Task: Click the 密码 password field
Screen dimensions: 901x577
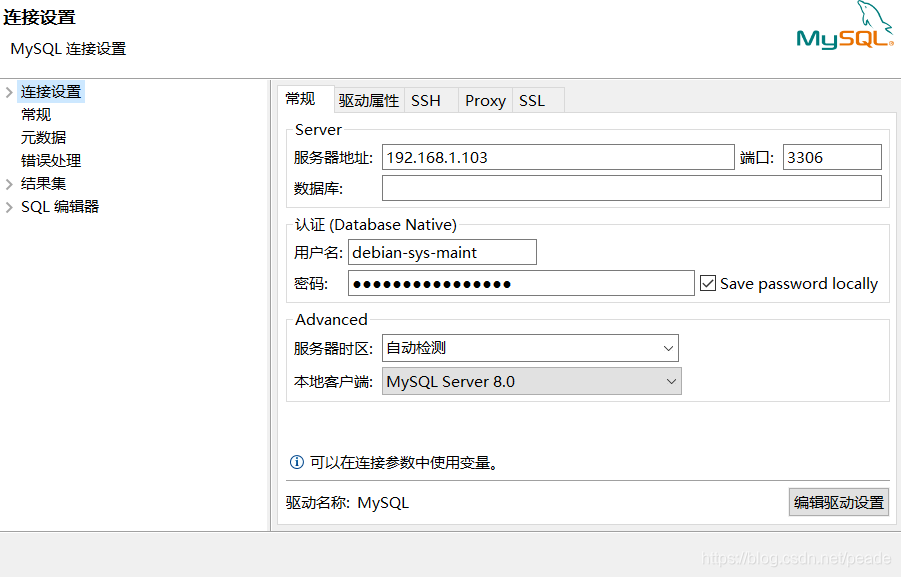Action: (x=521, y=283)
